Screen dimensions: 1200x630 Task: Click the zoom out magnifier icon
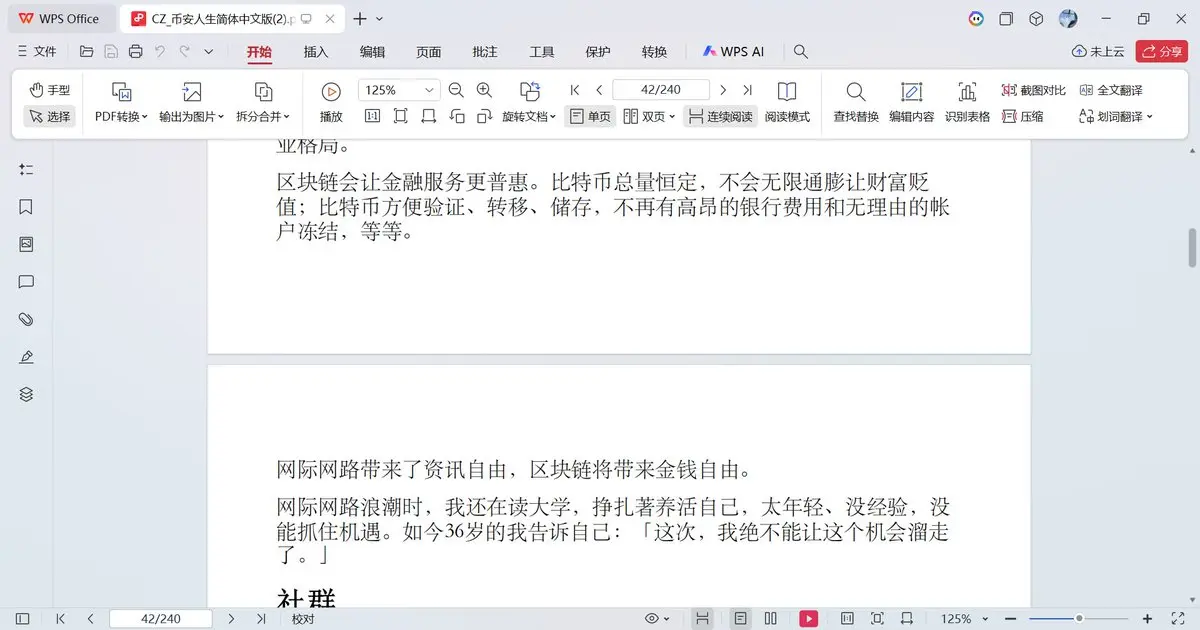click(456, 90)
